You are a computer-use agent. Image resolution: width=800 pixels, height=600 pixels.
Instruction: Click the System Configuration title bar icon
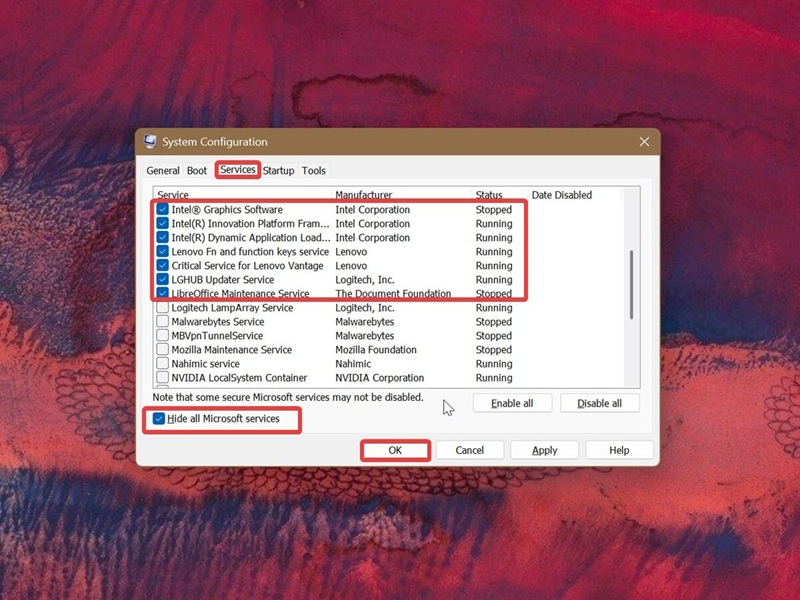pyautogui.click(x=149, y=141)
